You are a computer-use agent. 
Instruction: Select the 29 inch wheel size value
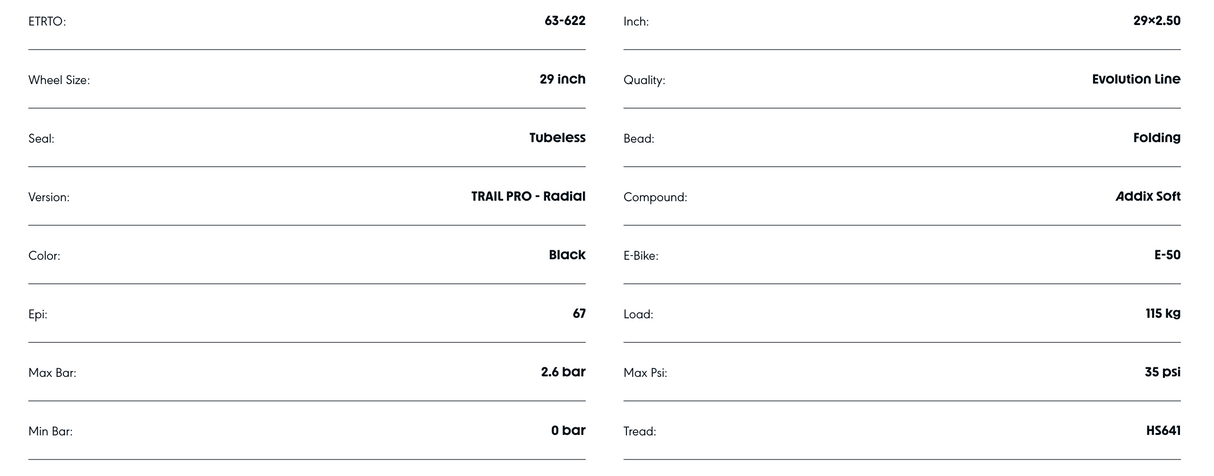[x=562, y=79]
